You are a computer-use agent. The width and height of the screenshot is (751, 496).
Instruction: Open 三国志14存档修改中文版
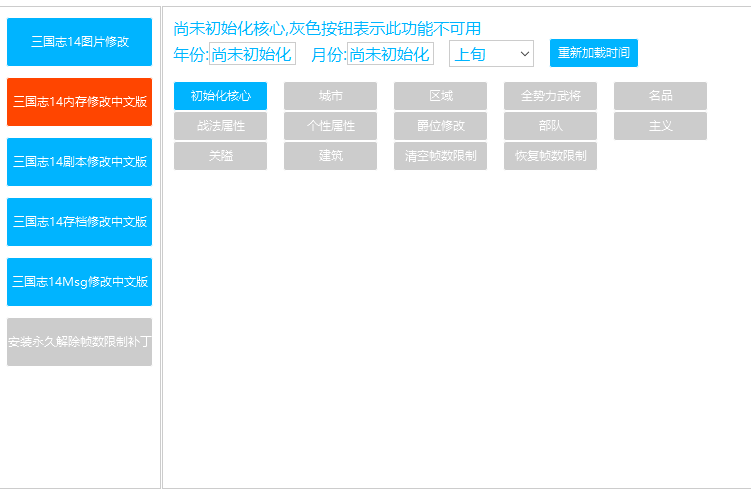click(x=80, y=222)
